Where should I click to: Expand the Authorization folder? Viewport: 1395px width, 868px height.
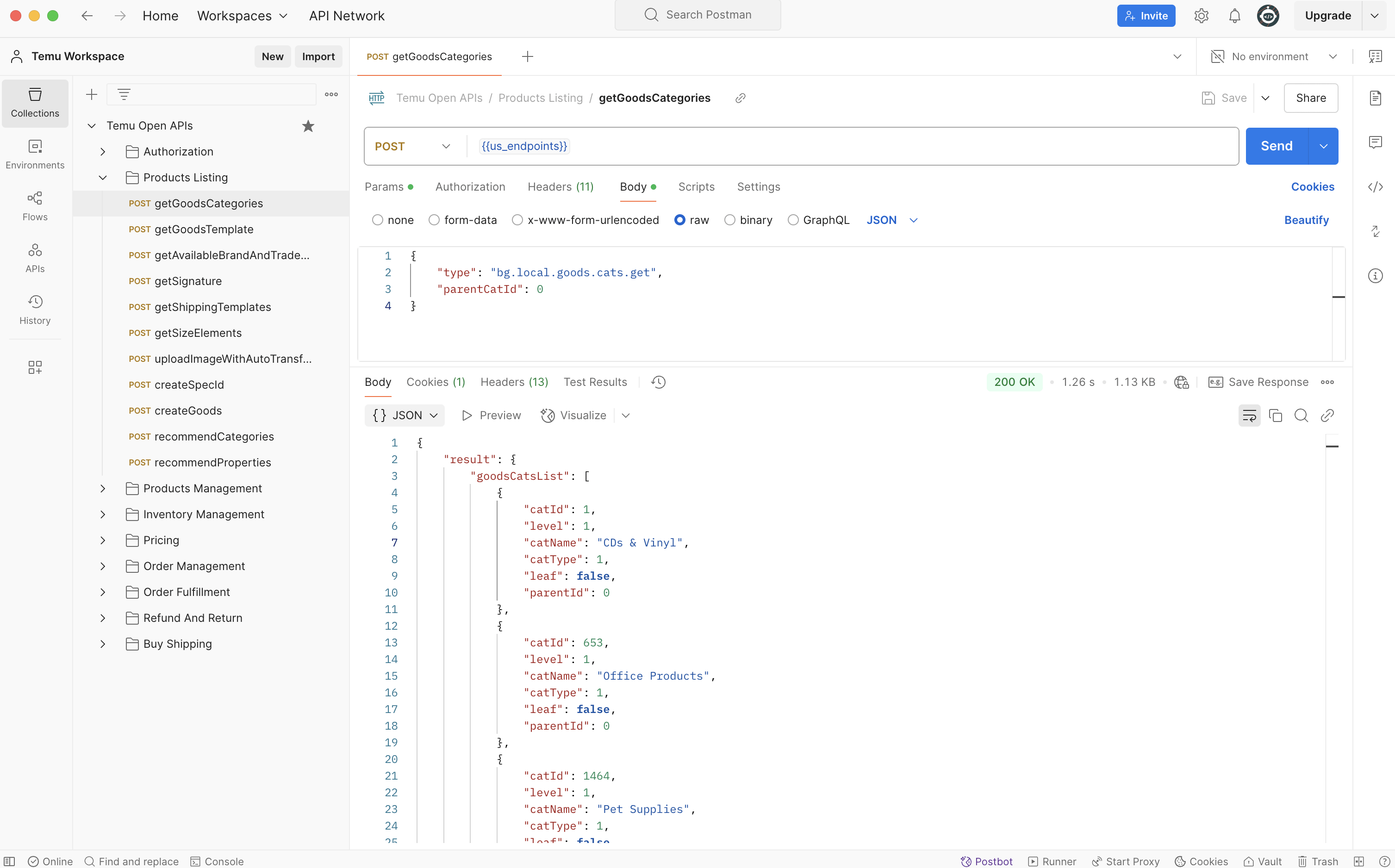coord(103,152)
